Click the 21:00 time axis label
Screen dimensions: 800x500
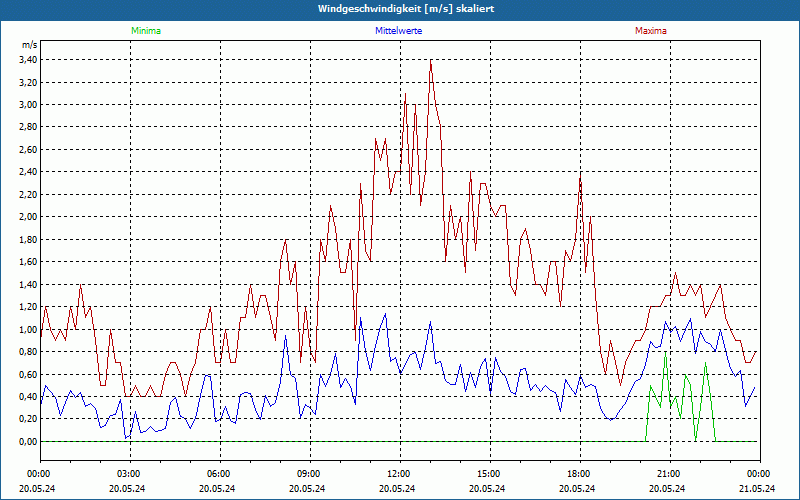pos(670,474)
